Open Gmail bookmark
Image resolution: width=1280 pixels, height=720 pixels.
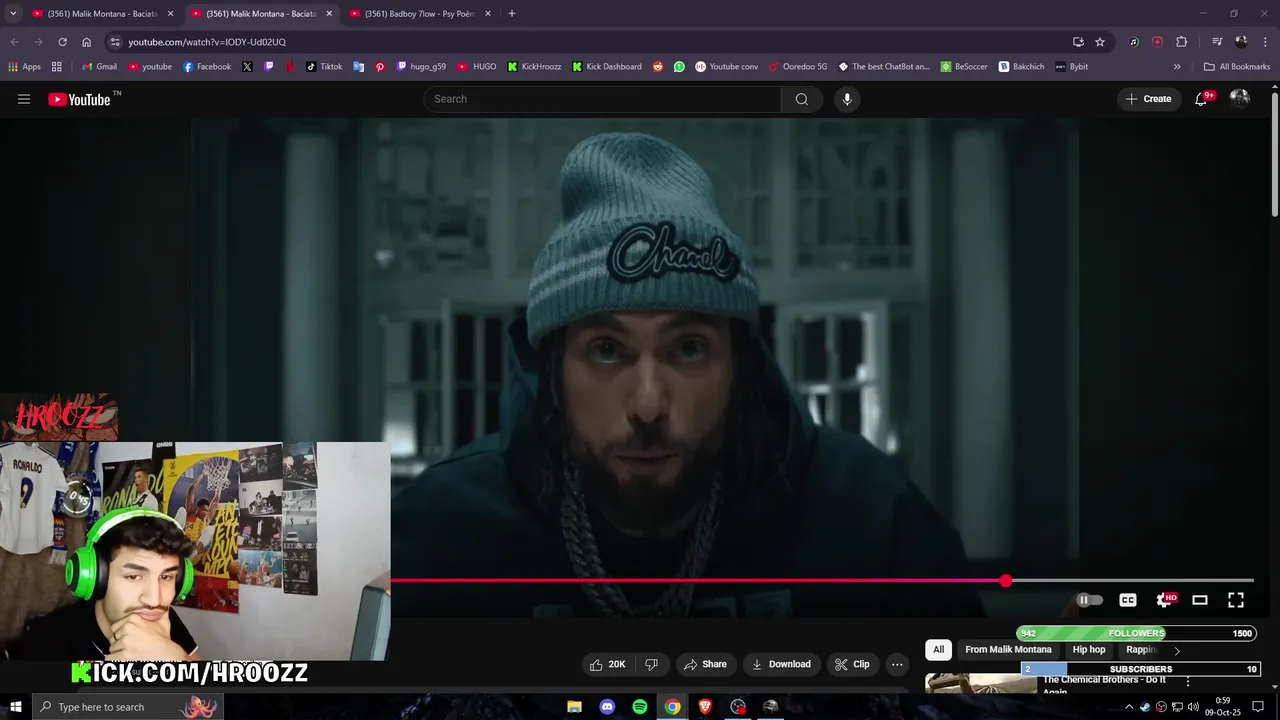coord(99,67)
